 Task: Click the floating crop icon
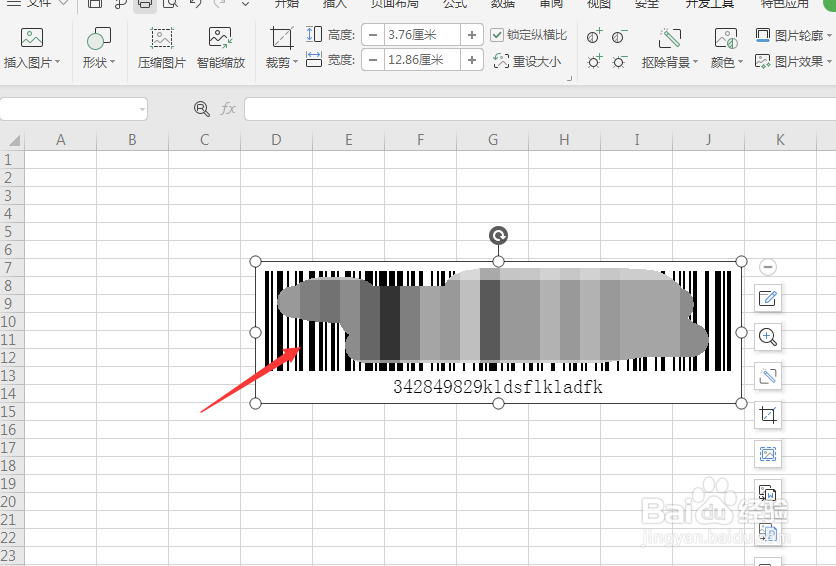pos(768,415)
